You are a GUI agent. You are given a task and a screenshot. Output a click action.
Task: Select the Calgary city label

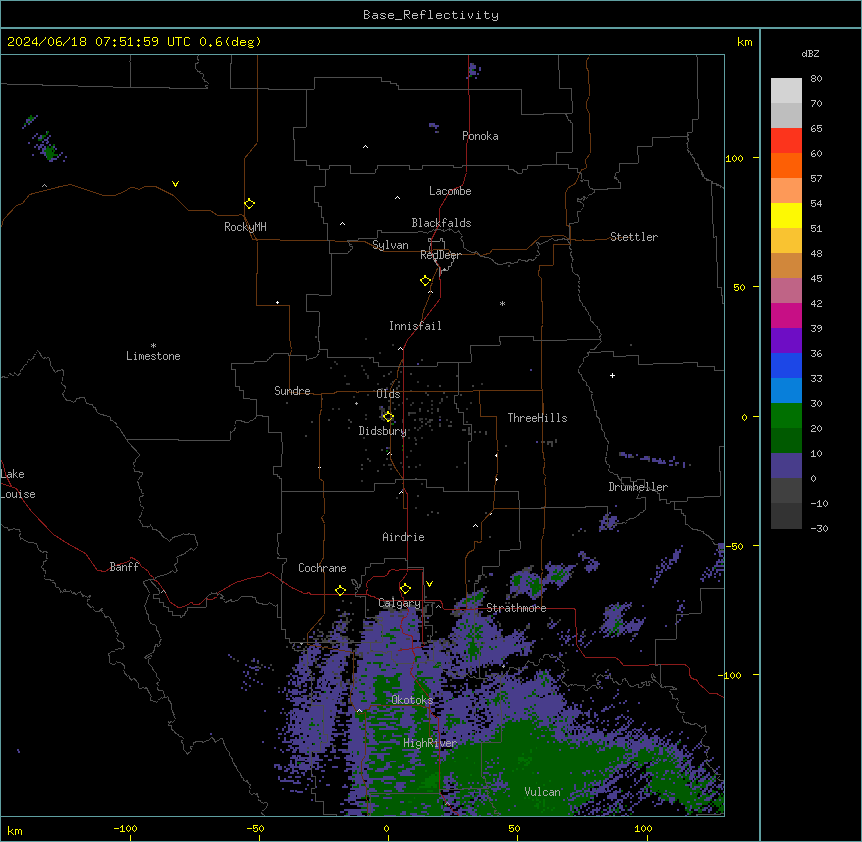(x=399, y=603)
